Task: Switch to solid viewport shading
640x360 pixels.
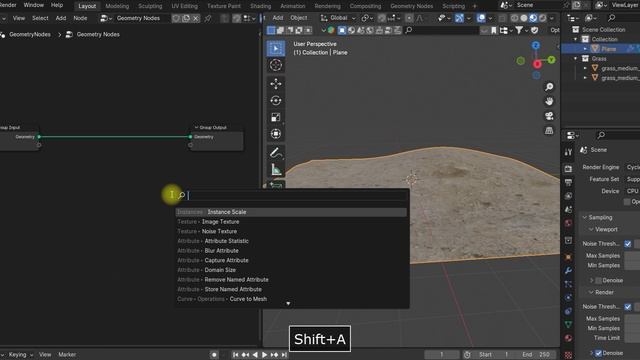Action: pos(524,18)
